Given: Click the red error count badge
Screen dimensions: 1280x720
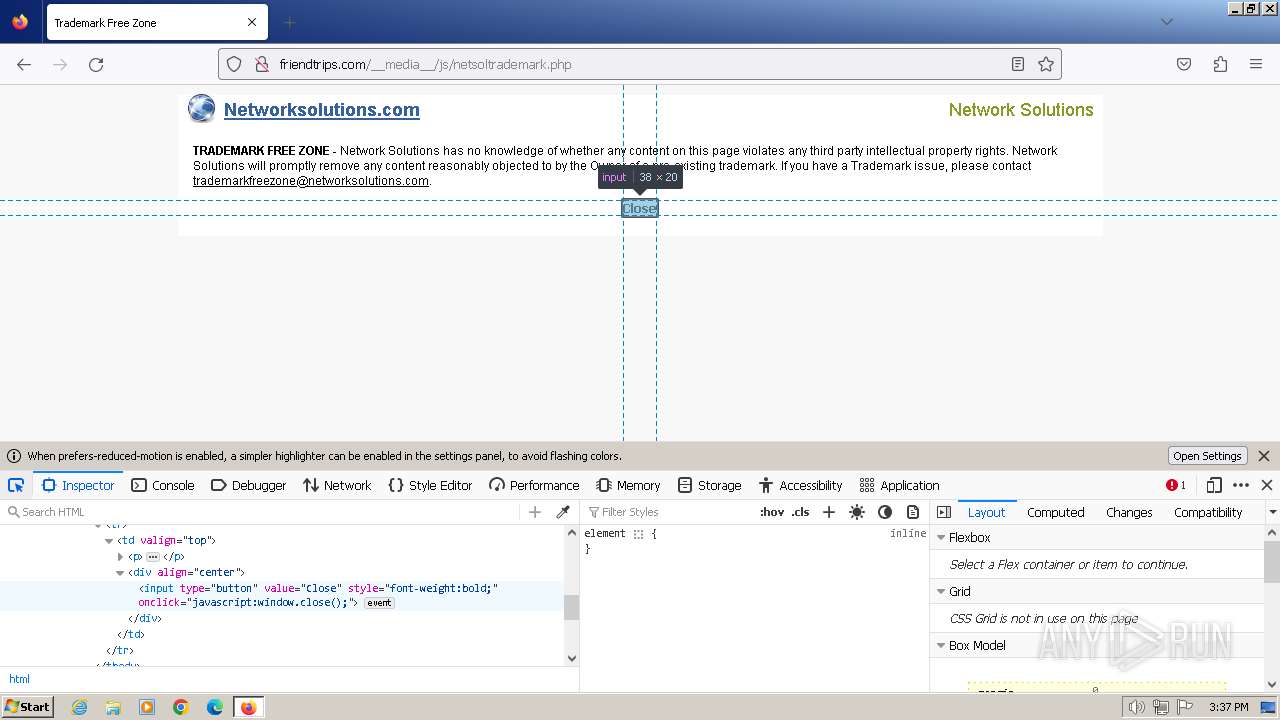Looking at the screenshot, I should pos(1176,485).
